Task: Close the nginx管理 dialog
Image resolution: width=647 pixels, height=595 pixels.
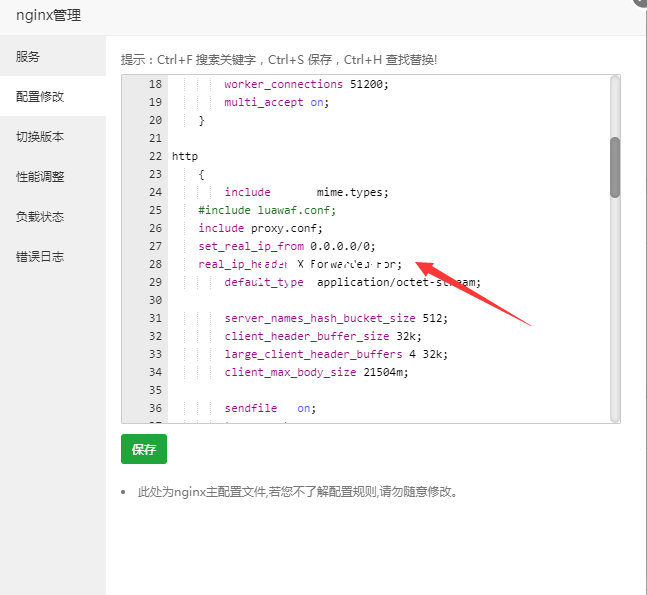Action: coord(639,3)
